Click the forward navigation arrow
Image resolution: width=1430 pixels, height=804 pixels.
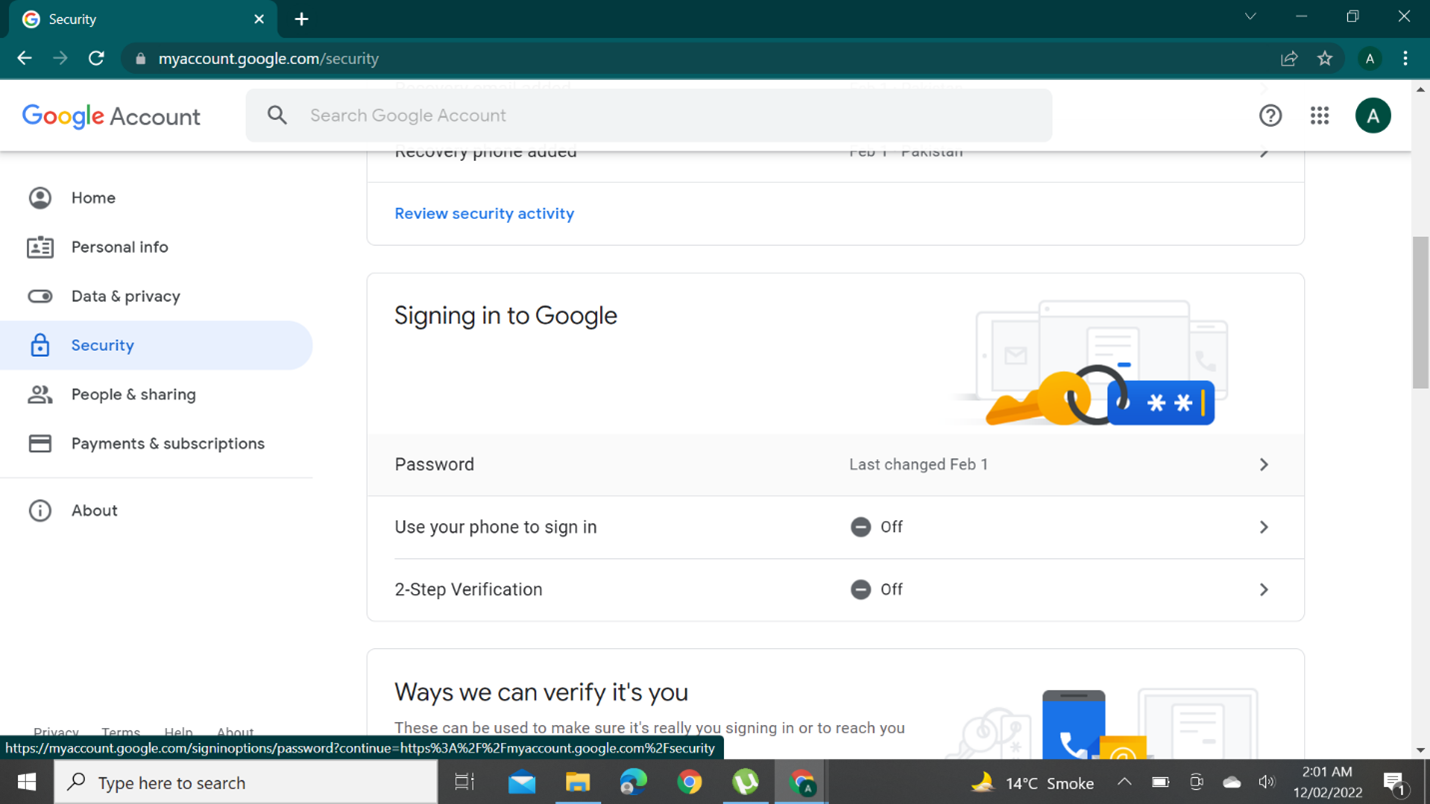60,59
